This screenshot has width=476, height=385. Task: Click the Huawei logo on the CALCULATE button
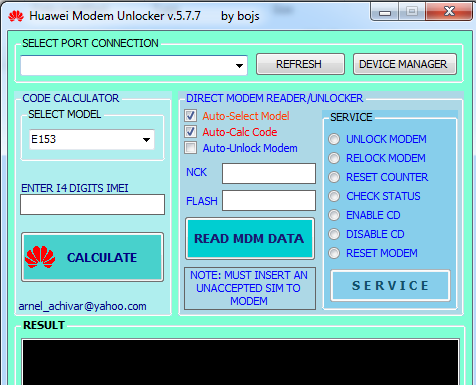click(40, 257)
